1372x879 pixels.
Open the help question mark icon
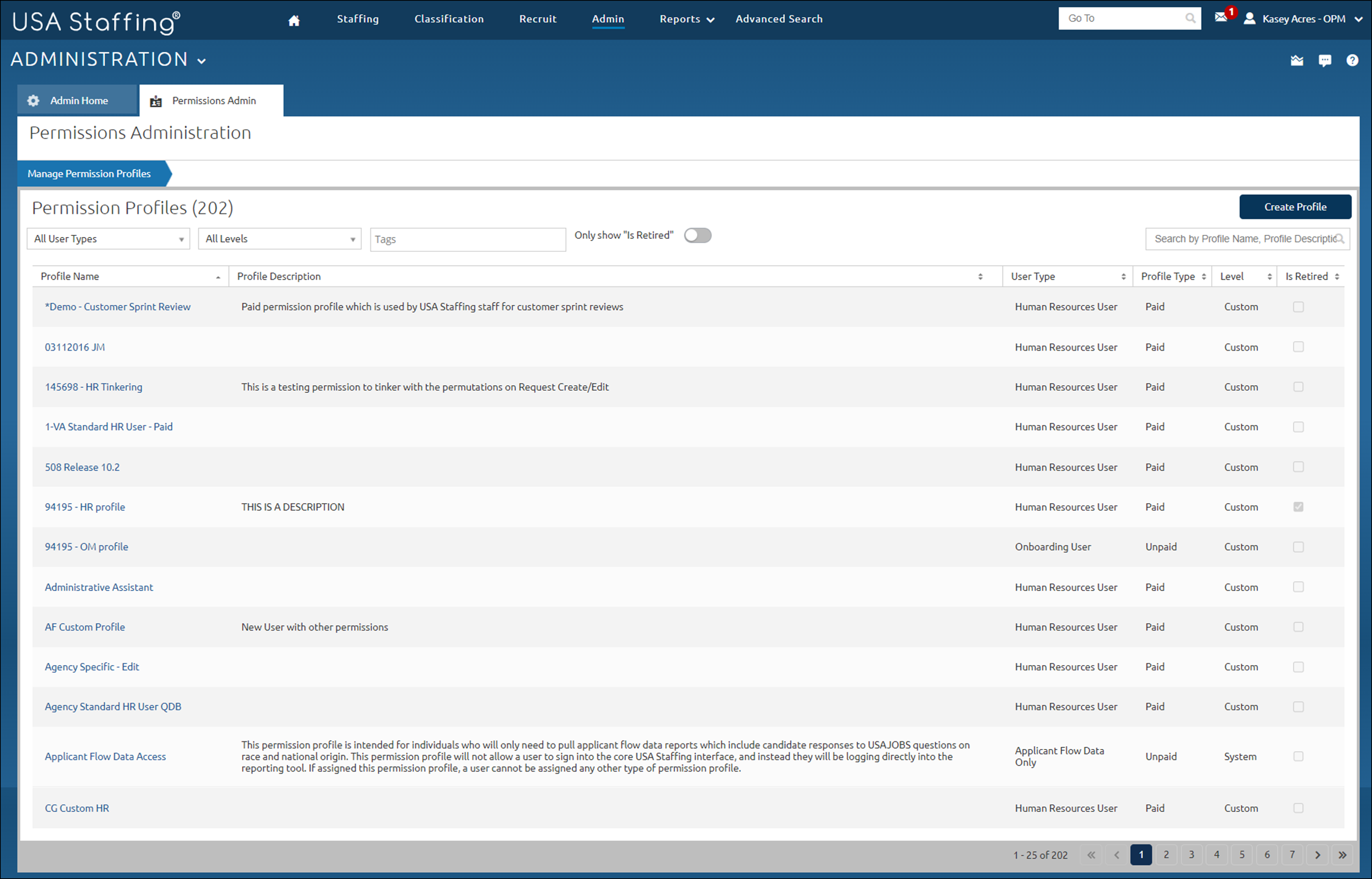(x=1352, y=60)
